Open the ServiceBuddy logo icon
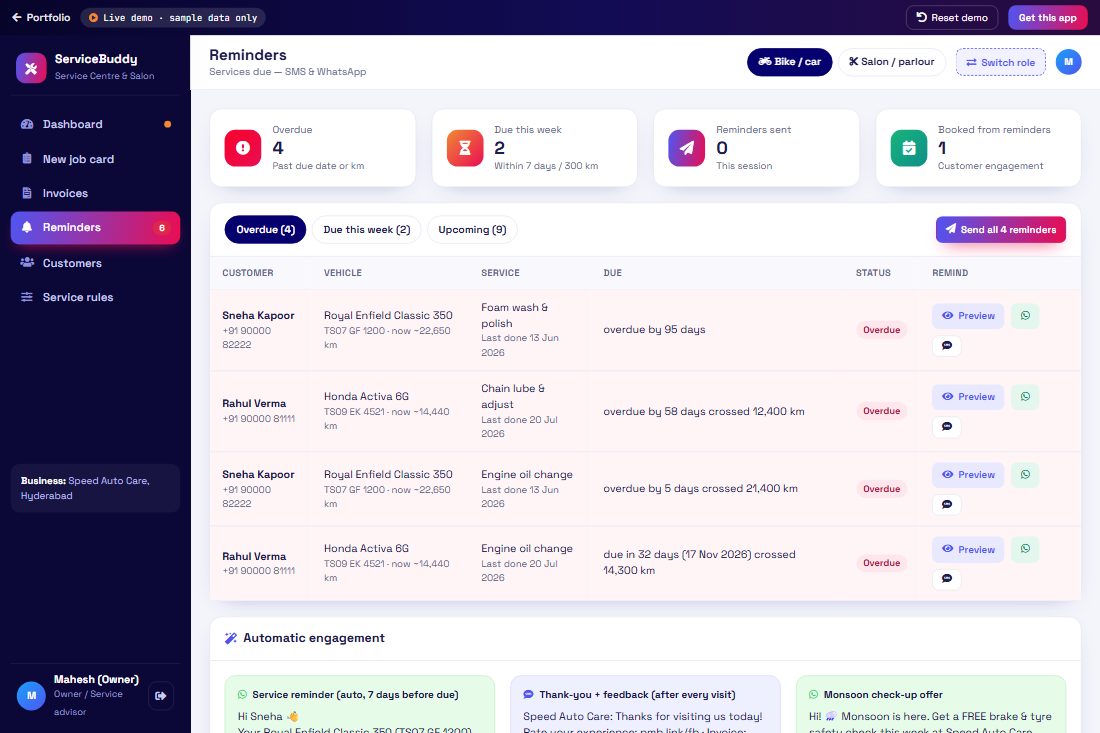Image resolution: width=1100 pixels, height=733 pixels. pyautogui.click(x=31, y=68)
